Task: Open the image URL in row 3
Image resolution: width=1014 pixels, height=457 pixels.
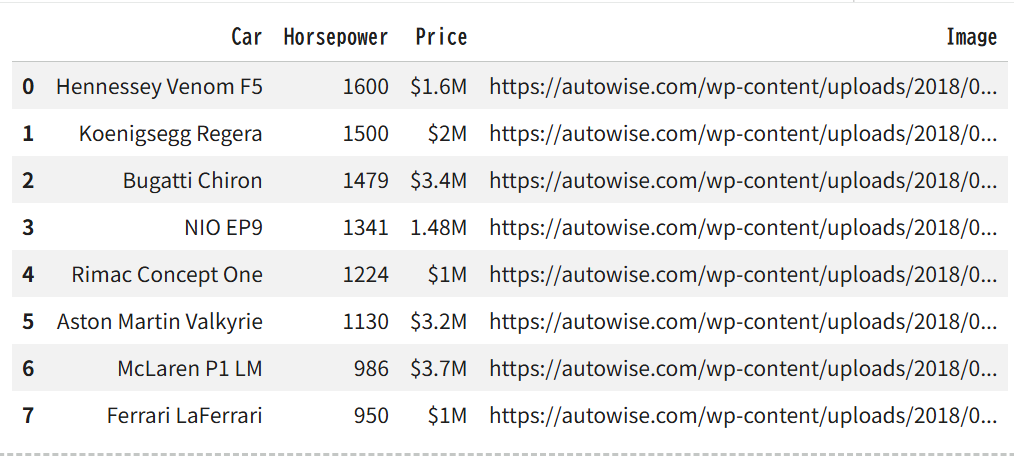Action: (743, 228)
